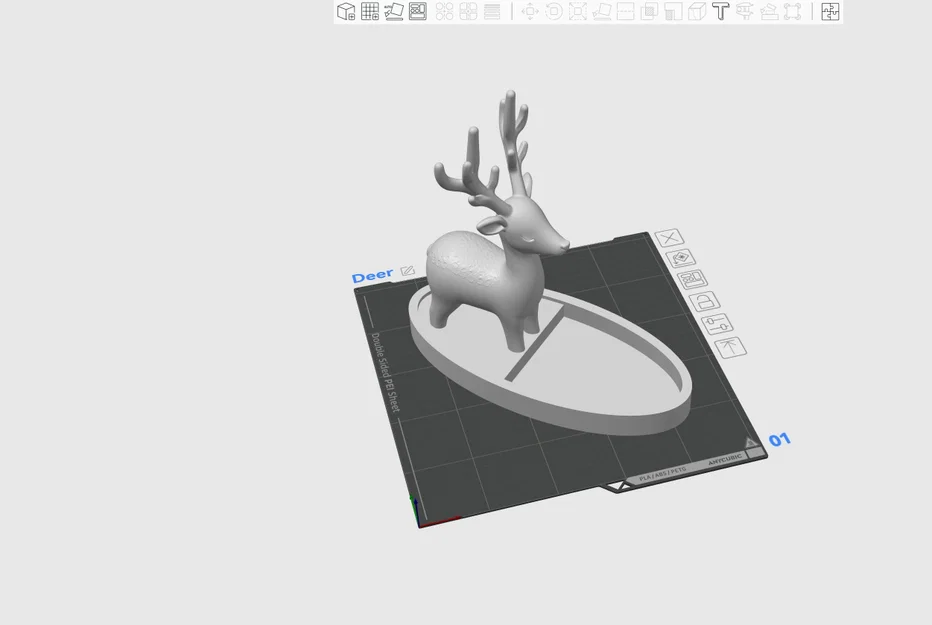Select the Scale tool
Viewport: 932px width, 625px height.
click(577, 11)
